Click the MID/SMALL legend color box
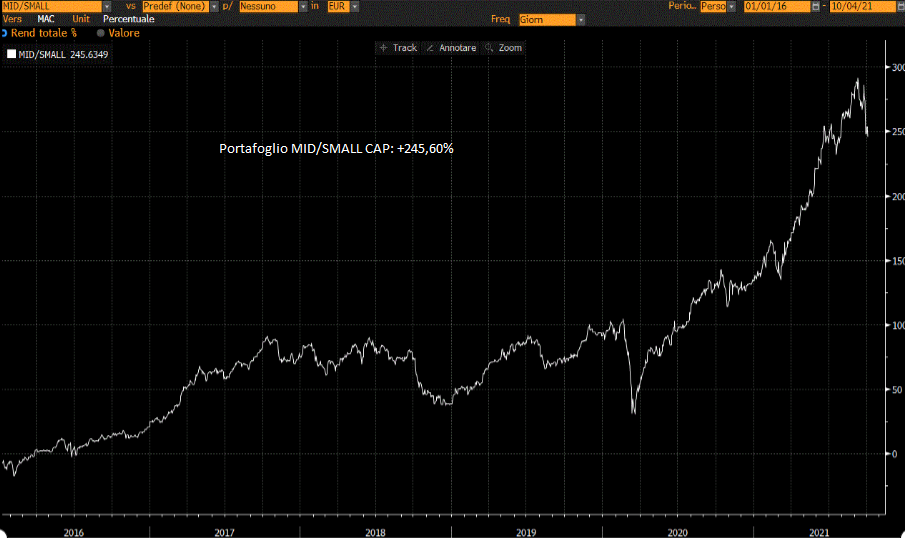This screenshot has height=538, width=905. [x=11, y=54]
